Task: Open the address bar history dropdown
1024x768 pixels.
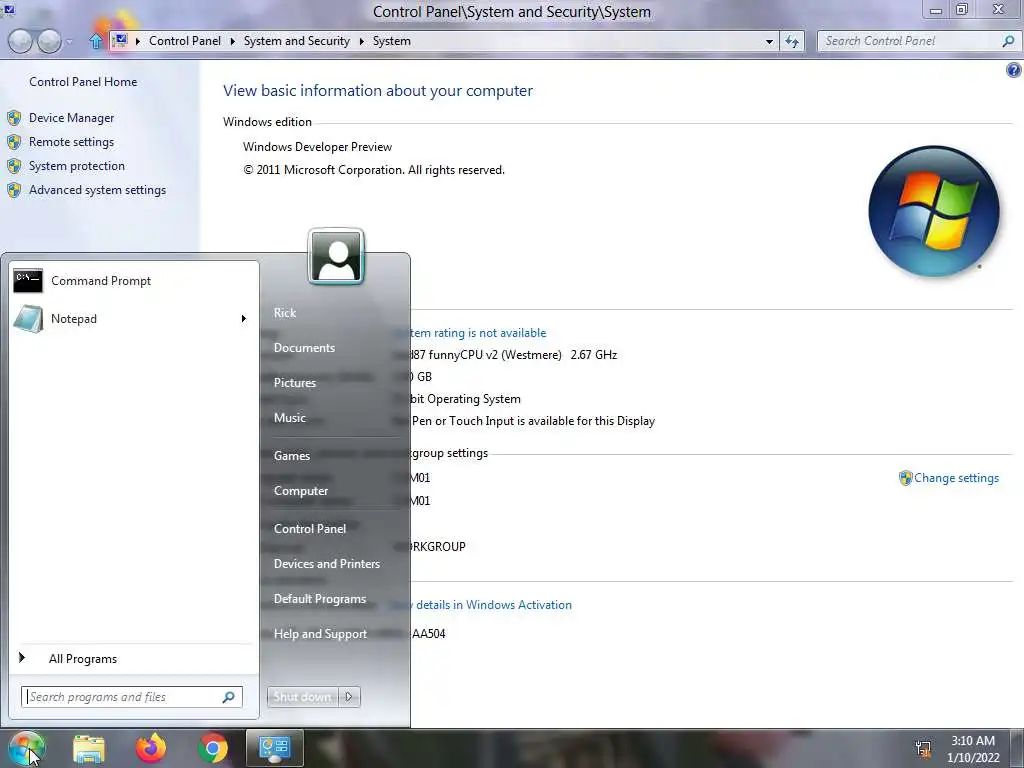Action: (769, 42)
